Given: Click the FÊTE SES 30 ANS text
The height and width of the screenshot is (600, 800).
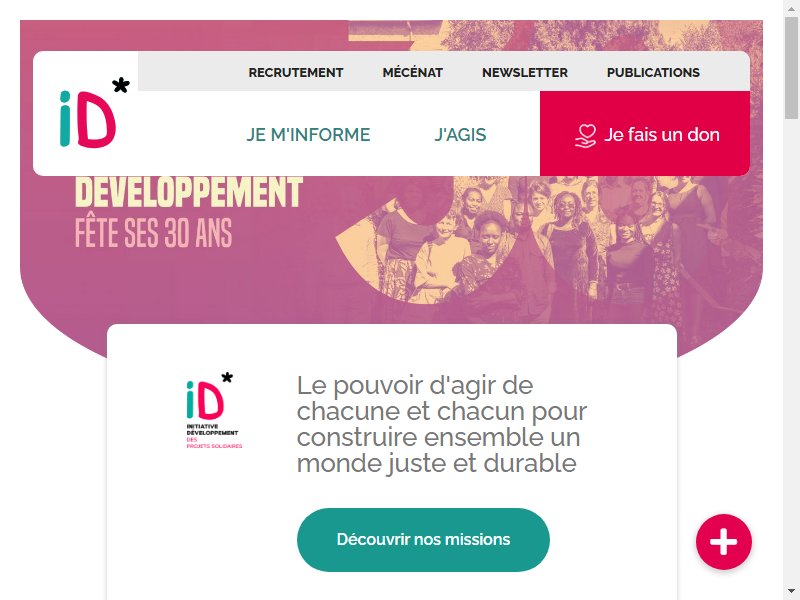Looking at the screenshot, I should click(154, 233).
